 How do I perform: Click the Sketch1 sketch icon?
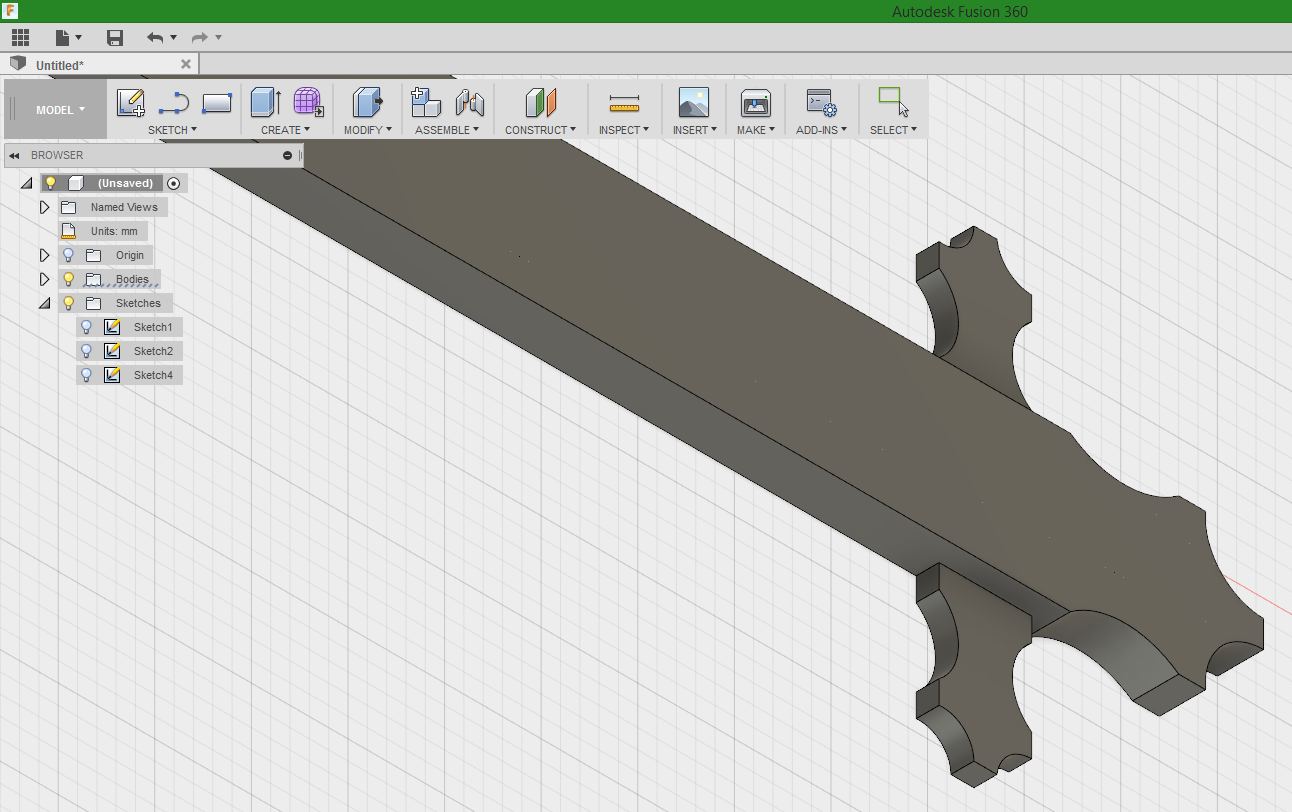pos(112,327)
